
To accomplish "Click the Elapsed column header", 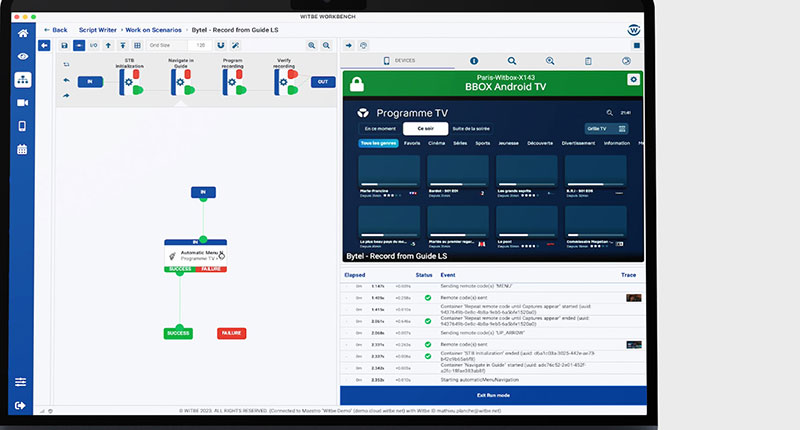I will coord(355,275).
